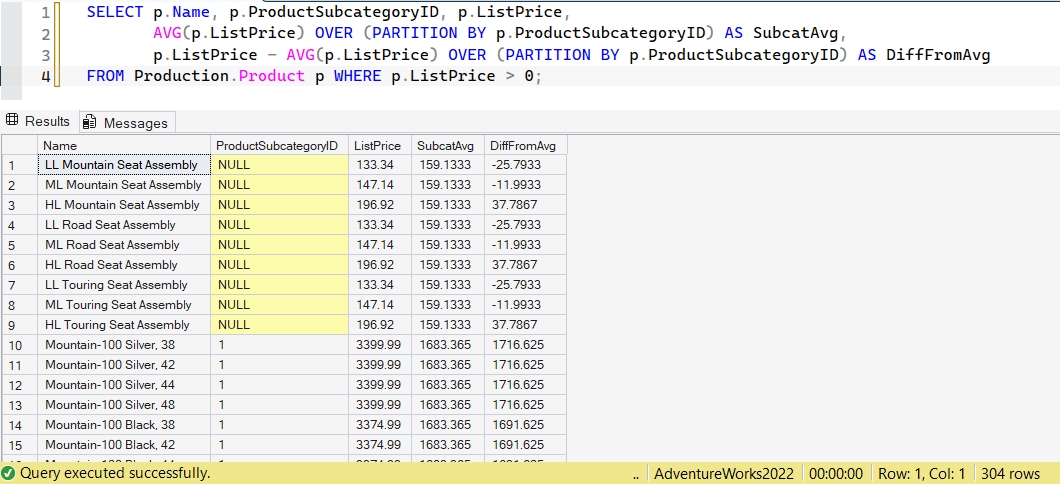Image resolution: width=1060 pixels, height=484 pixels.
Task: Select DiffFromAvg 37.7867 in row 6
Action: (x=525, y=265)
